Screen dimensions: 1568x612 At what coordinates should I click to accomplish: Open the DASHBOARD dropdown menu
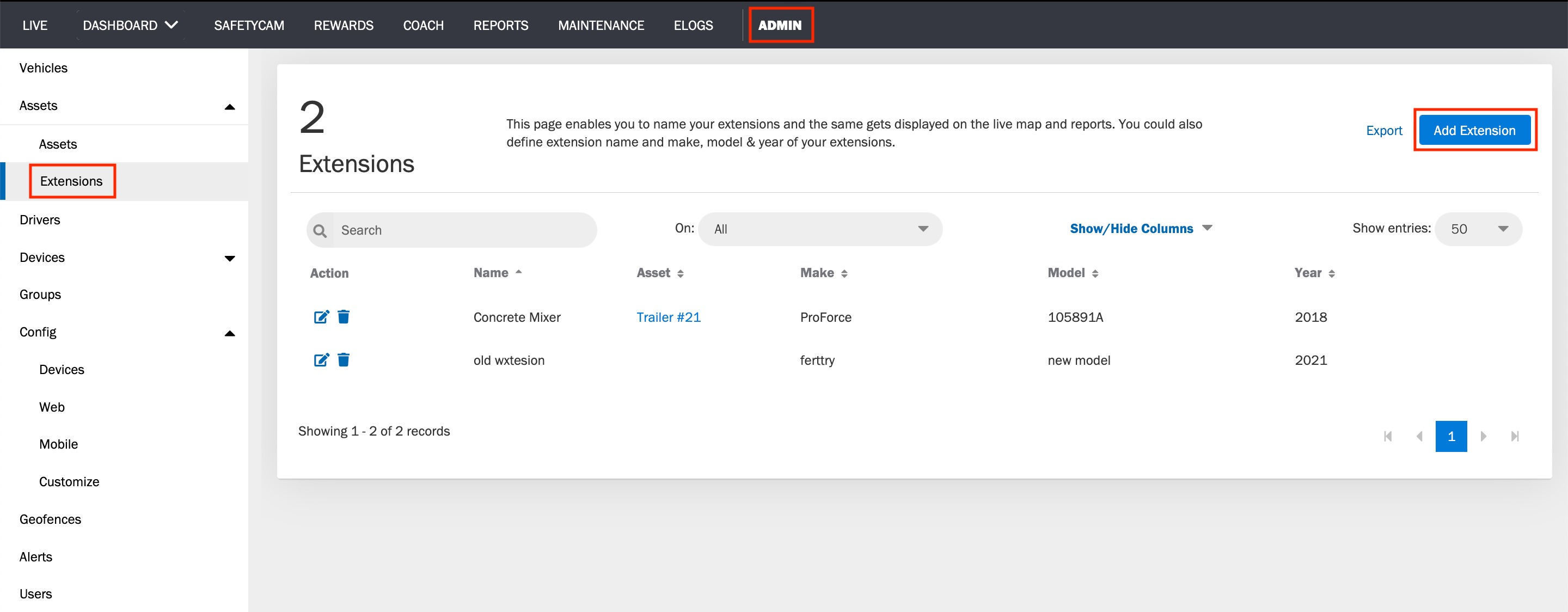click(130, 25)
